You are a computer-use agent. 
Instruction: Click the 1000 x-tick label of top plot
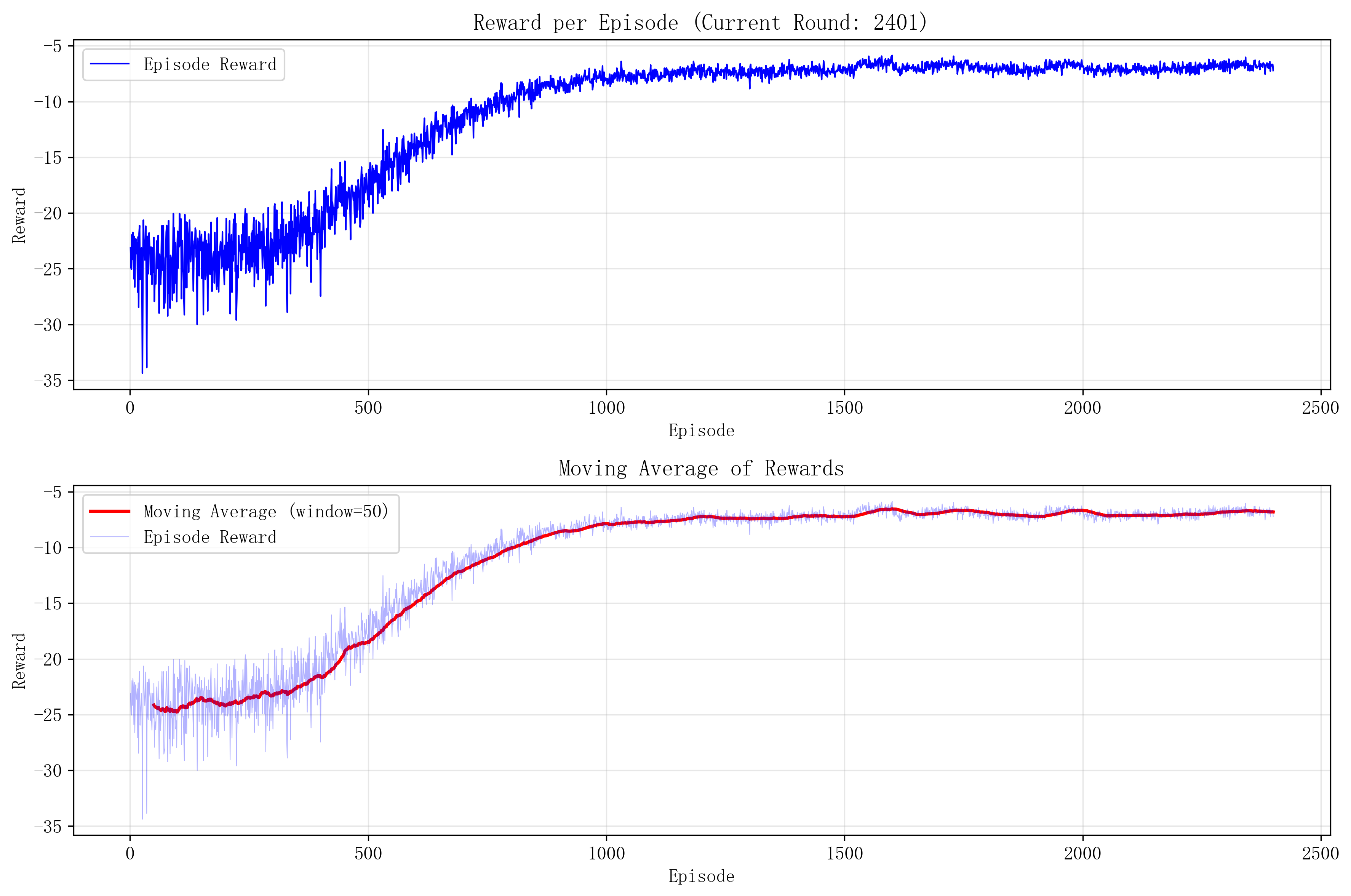(x=606, y=408)
